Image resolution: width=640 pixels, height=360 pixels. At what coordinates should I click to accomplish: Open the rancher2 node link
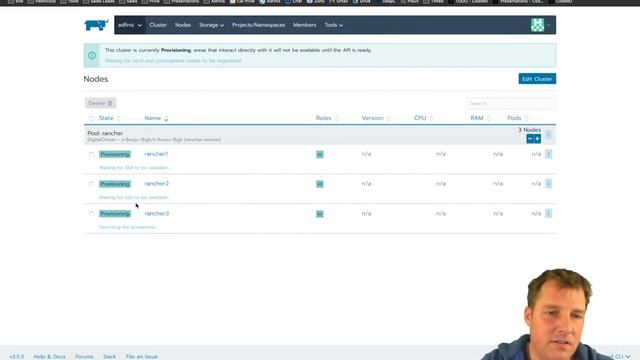coord(157,184)
